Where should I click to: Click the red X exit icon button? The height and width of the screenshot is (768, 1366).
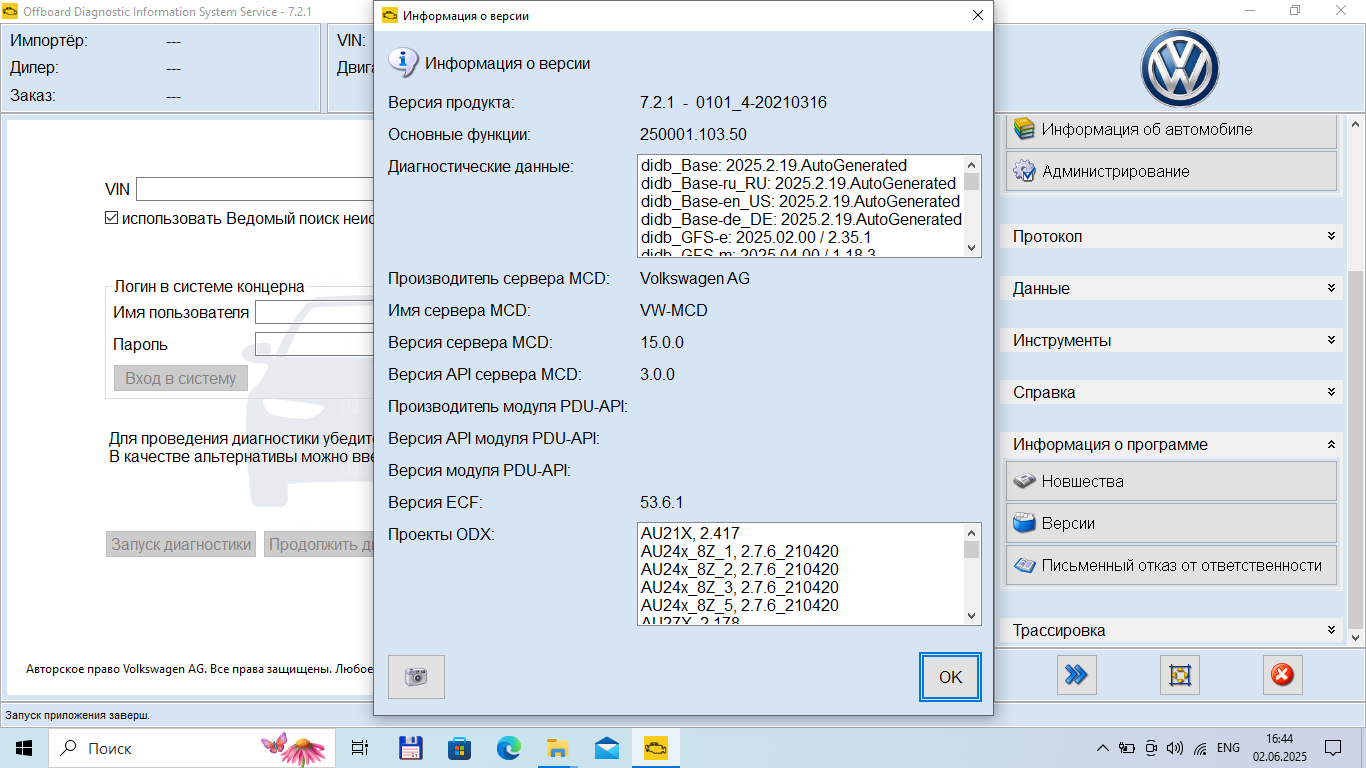click(1282, 675)
